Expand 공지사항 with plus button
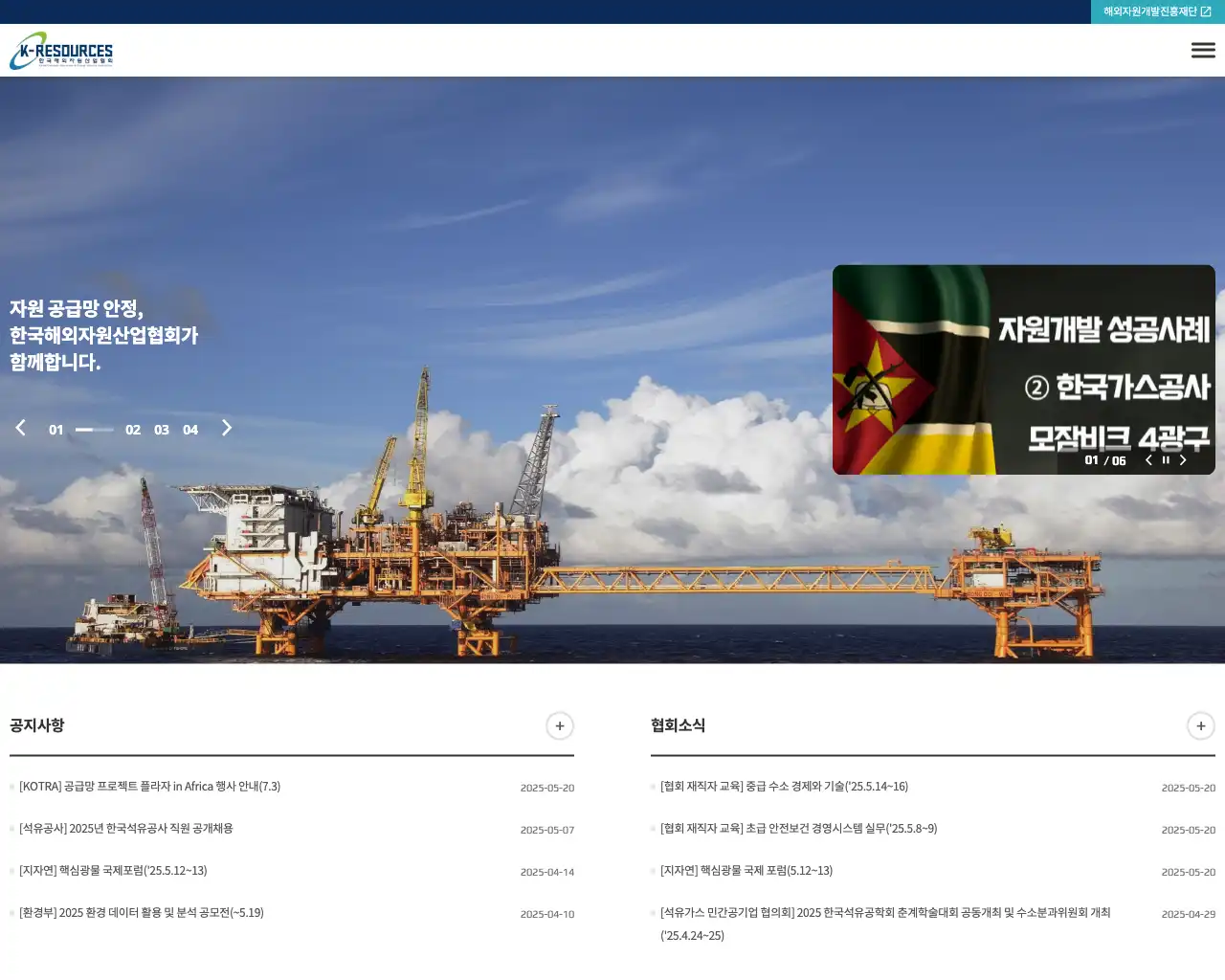Viewport: 1225px width, 980px height. point(560,725)
